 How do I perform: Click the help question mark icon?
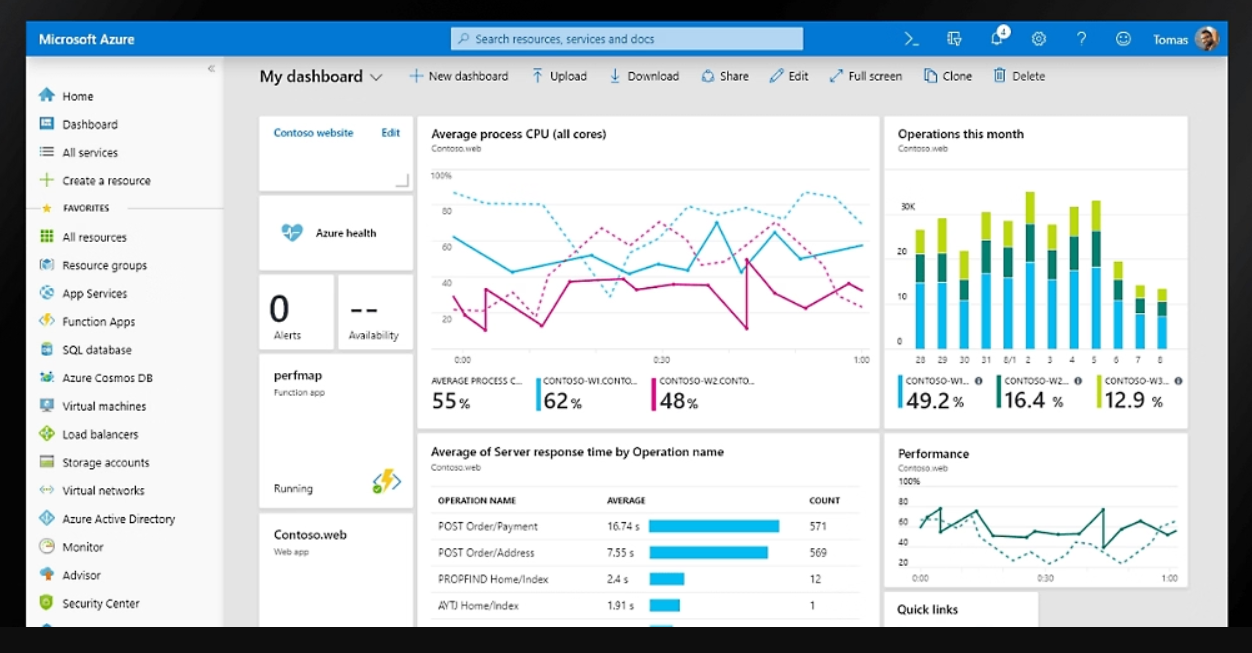(1081, 39)
